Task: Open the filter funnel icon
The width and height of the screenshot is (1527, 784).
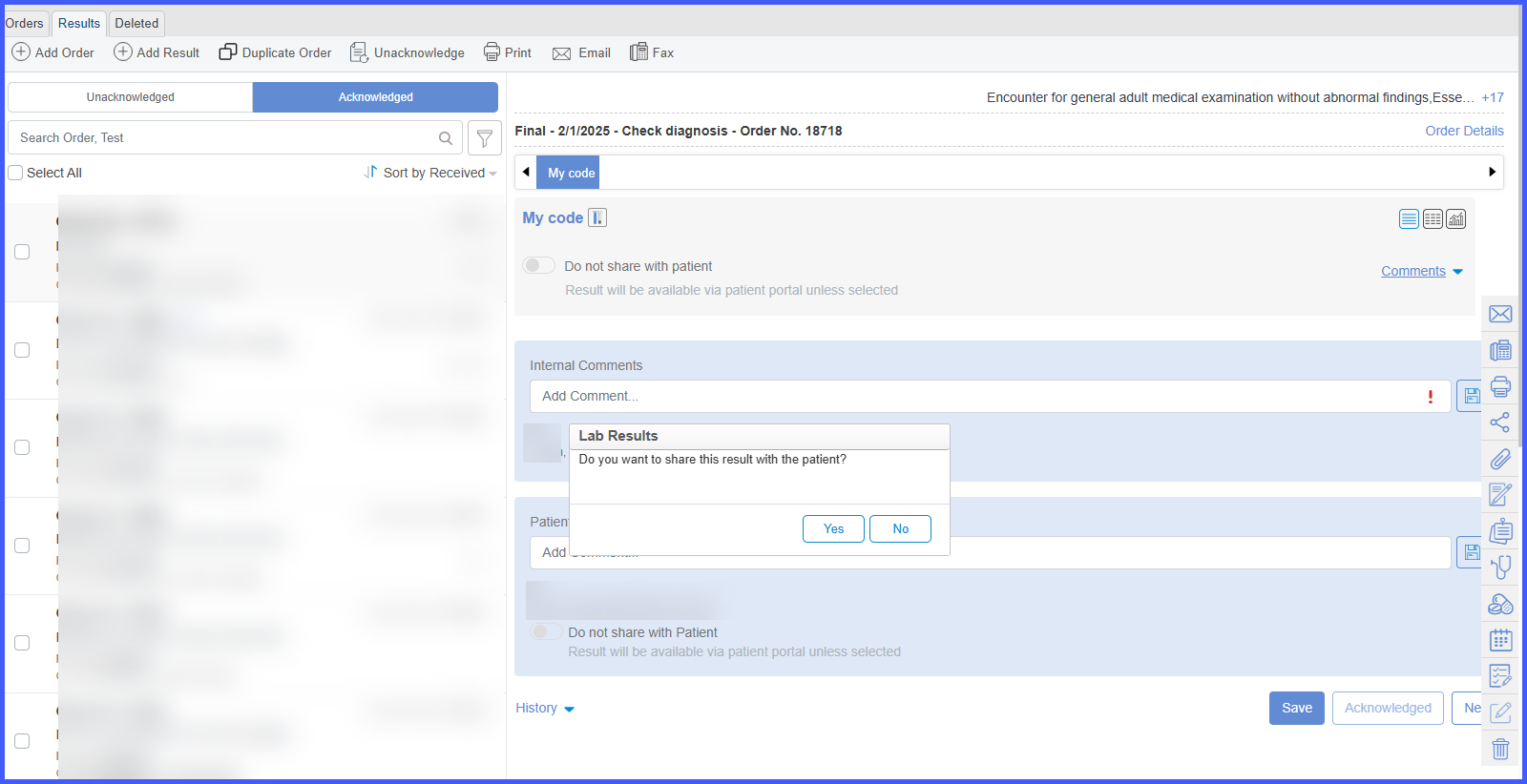Action: (485, 138)
